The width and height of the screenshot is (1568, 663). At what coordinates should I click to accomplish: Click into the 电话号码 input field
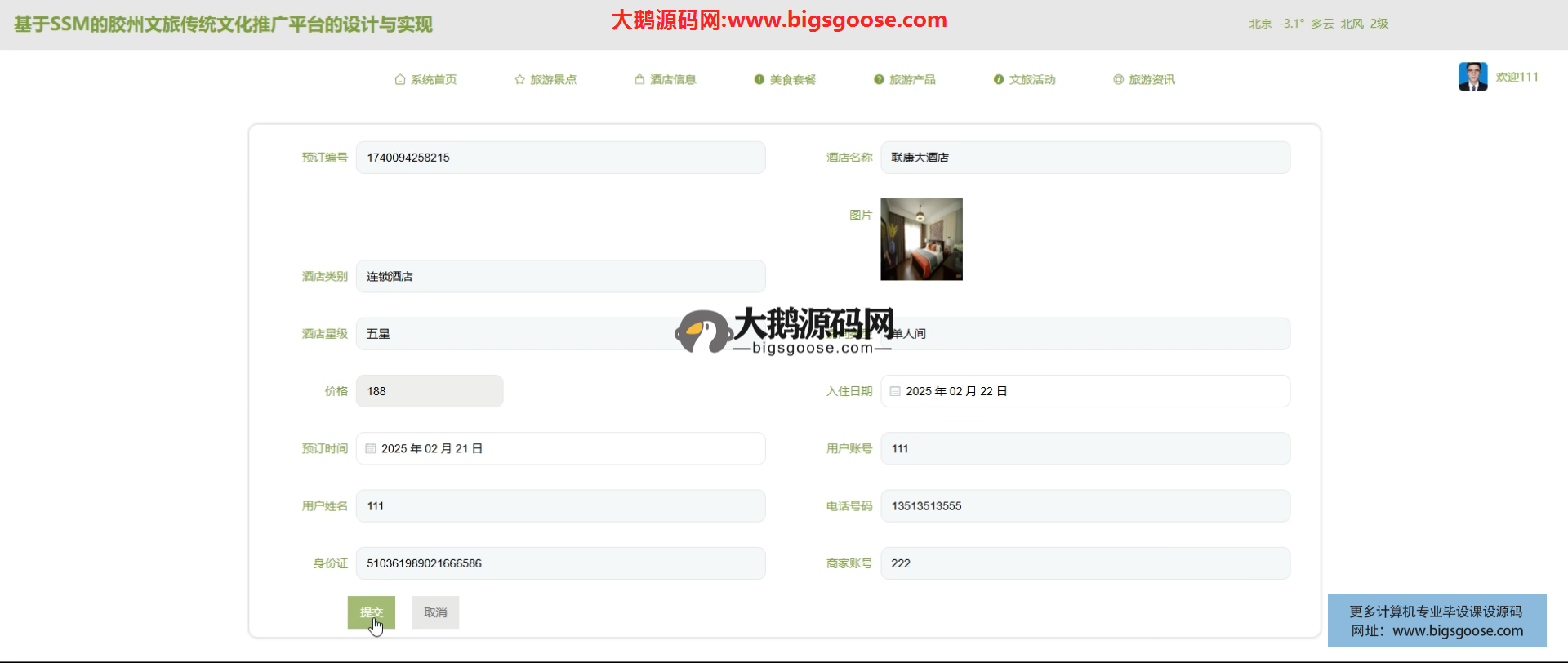(x=1085, y=506)
